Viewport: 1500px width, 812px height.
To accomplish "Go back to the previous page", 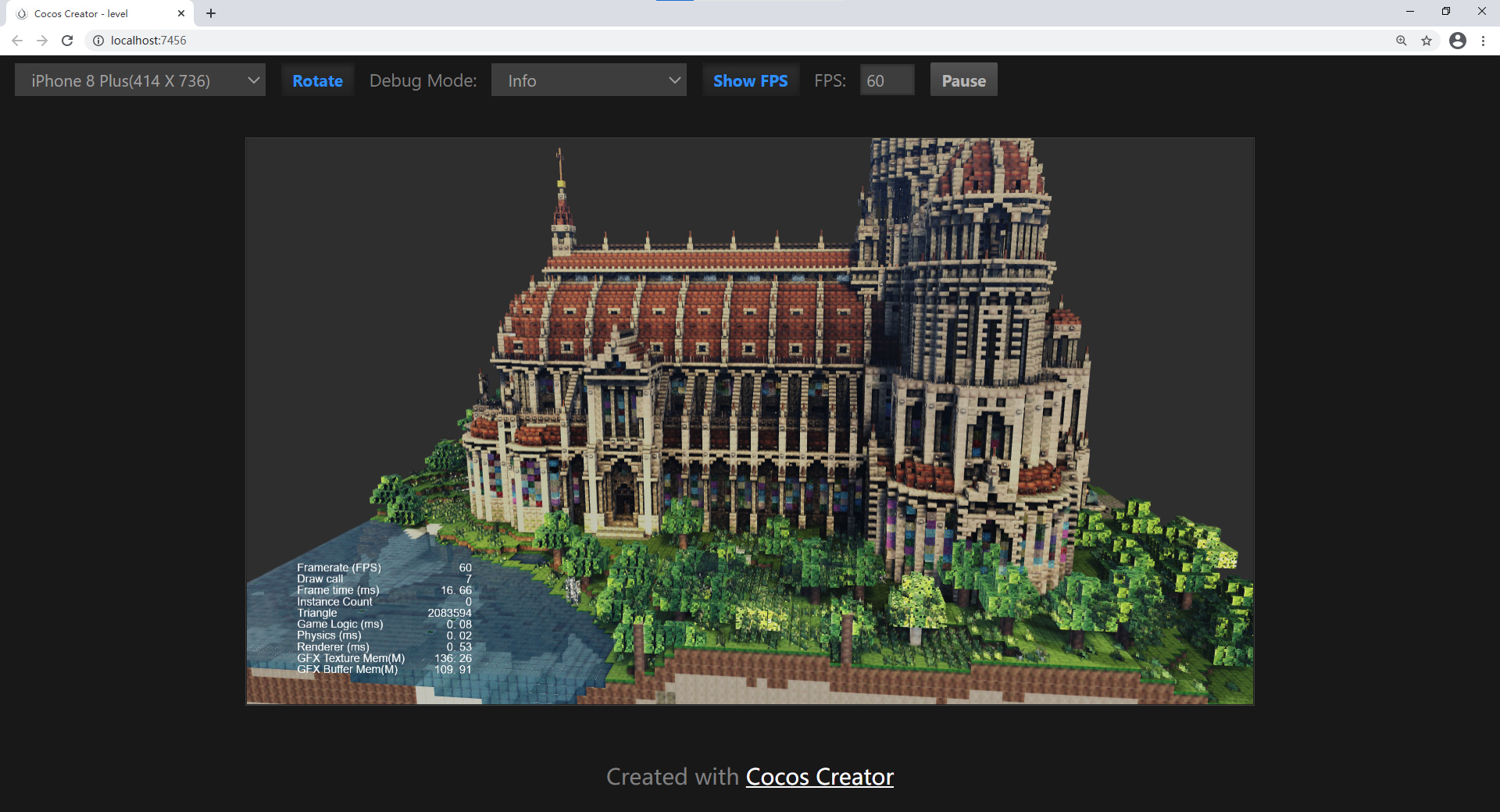I will click(17, 41).
